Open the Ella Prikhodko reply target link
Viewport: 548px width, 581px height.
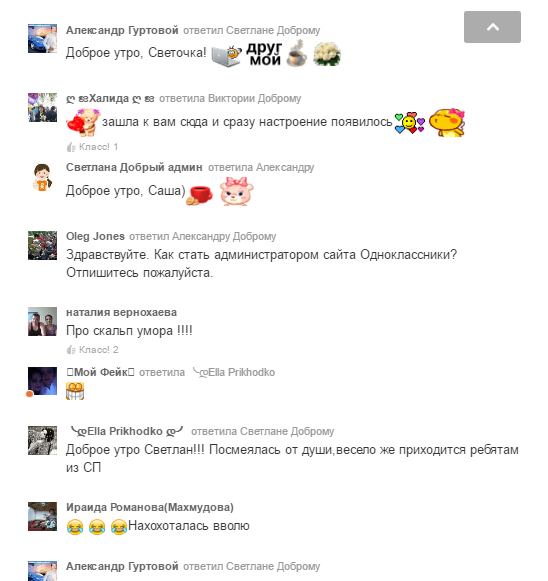tap(234, 372)
